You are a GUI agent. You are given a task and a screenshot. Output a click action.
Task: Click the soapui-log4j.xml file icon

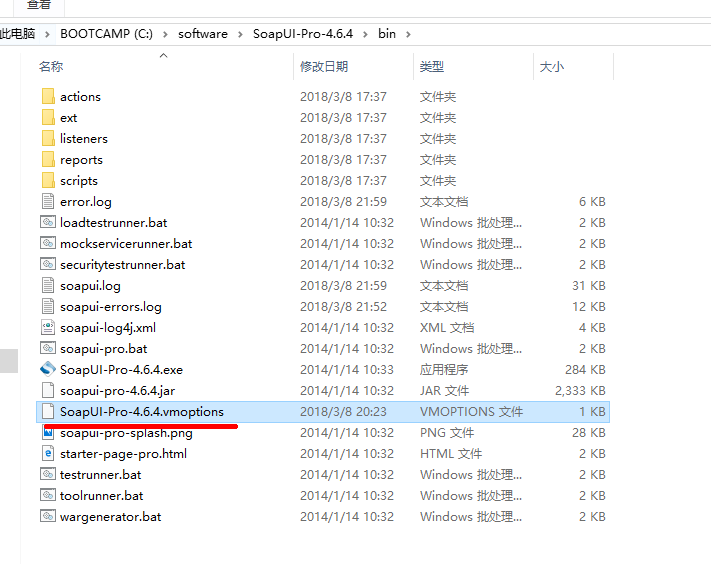(48, 327)
